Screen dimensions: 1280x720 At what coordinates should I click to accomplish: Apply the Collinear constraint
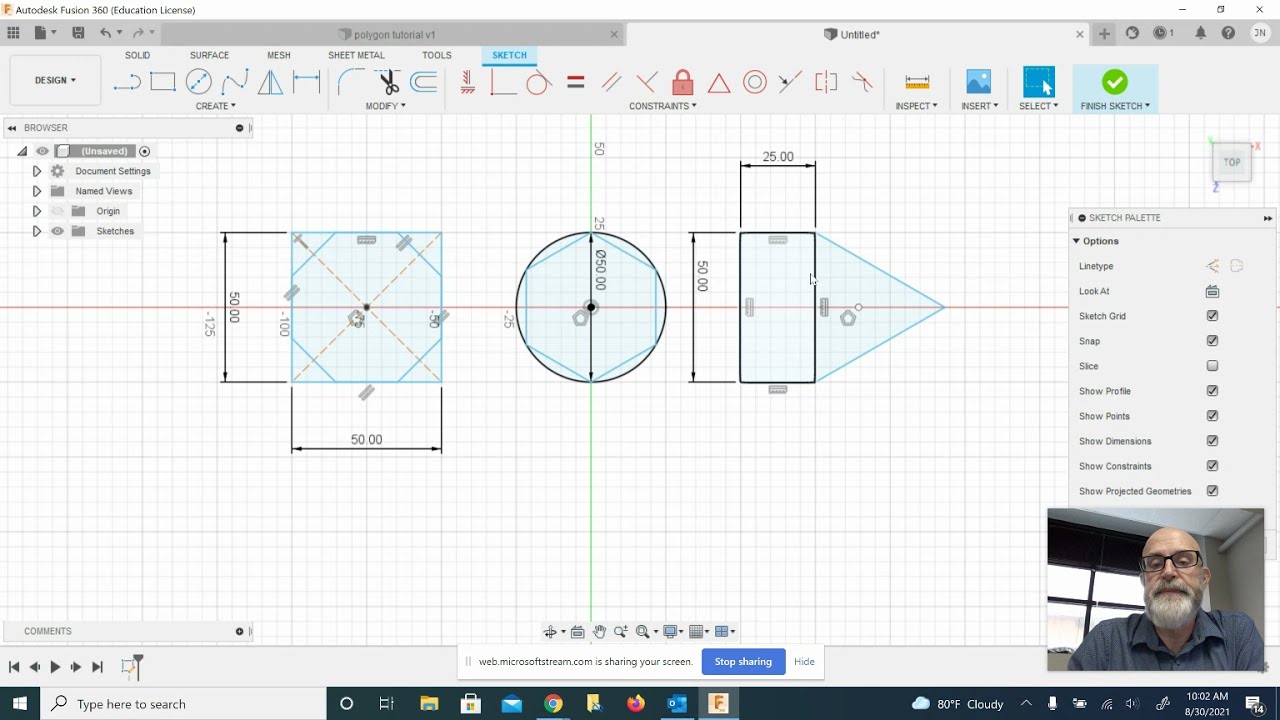[790, 82]
